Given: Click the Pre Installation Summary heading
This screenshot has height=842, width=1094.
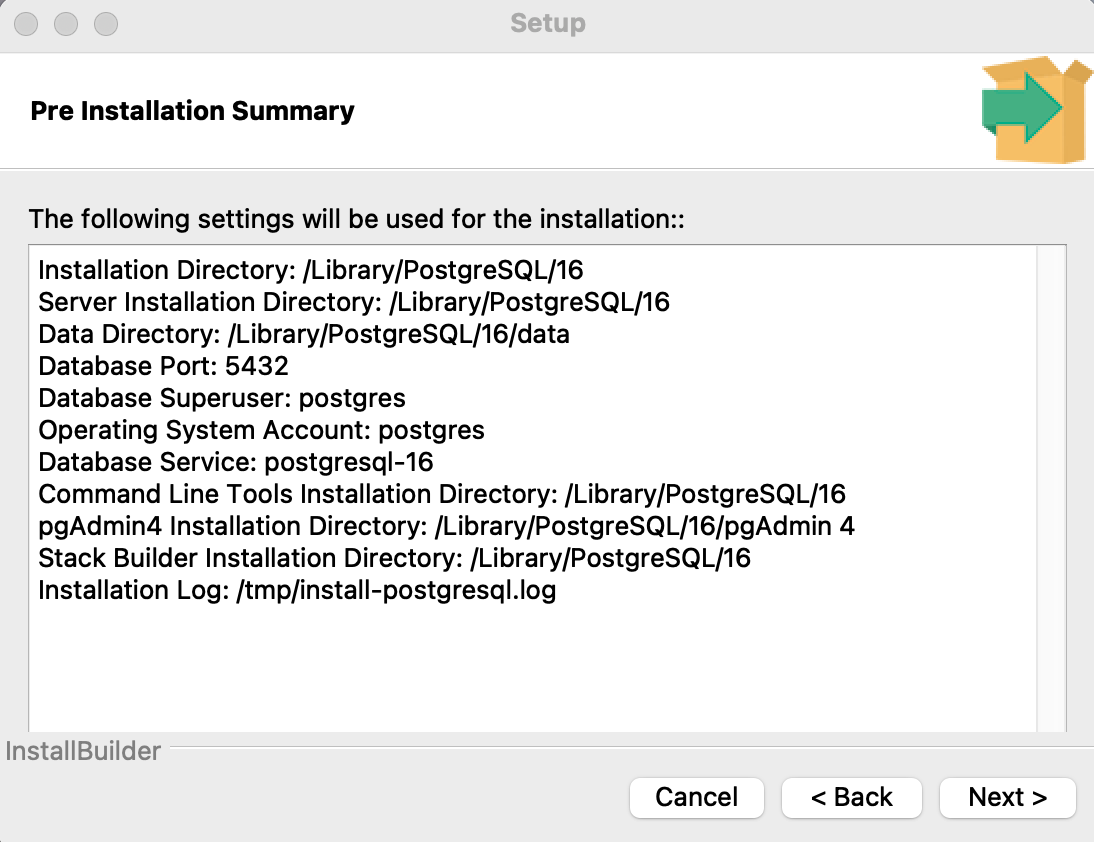Looking at the screenshot, I should pos(192,111).
